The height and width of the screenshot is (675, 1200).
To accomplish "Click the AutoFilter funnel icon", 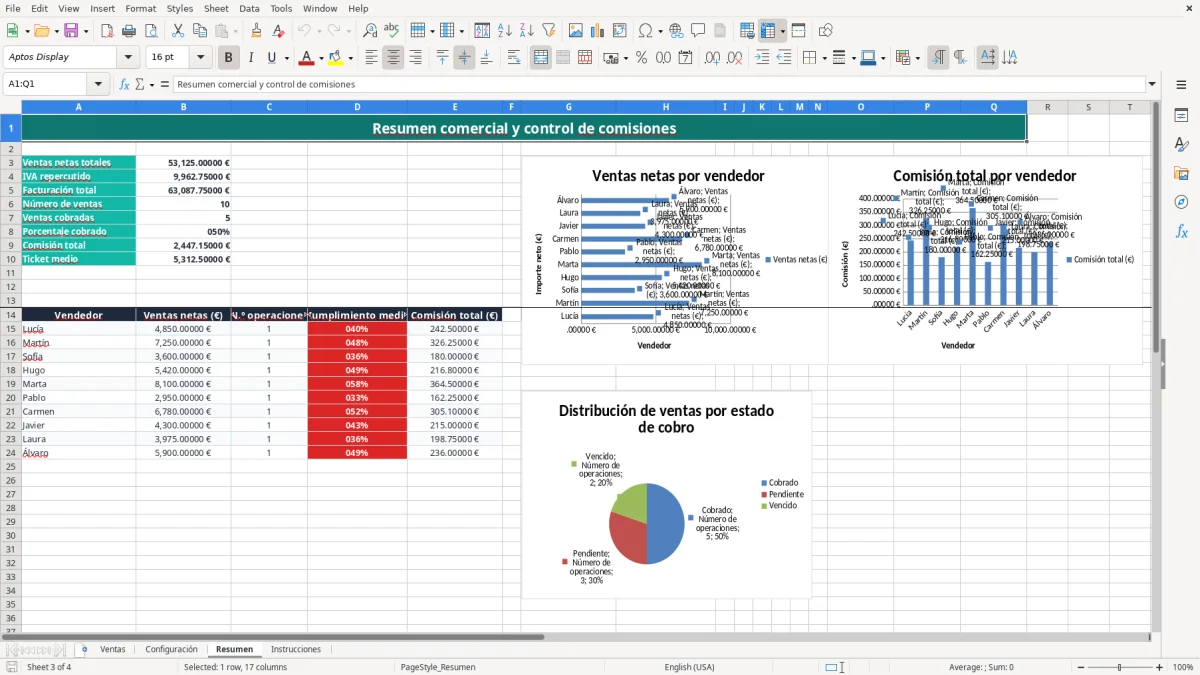I will pyautogui.click(x=548, y=31).
